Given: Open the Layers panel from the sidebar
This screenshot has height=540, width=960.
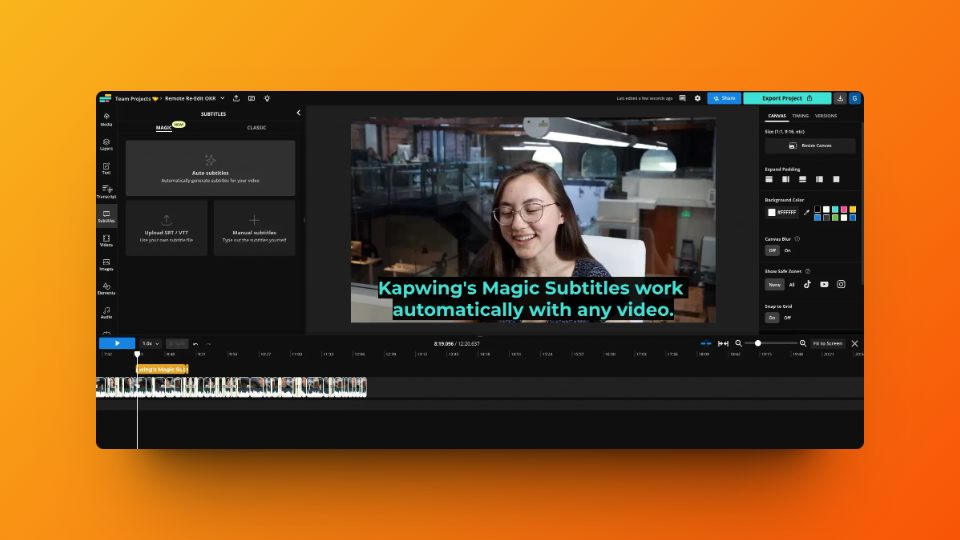Looking at the screenshot, I should 106,144.
